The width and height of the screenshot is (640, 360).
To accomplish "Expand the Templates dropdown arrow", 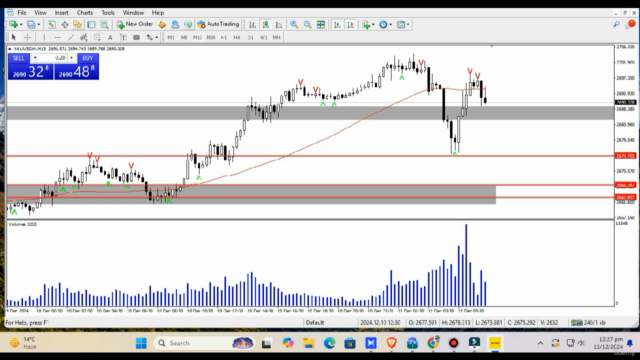I will [x=408, y=24].
